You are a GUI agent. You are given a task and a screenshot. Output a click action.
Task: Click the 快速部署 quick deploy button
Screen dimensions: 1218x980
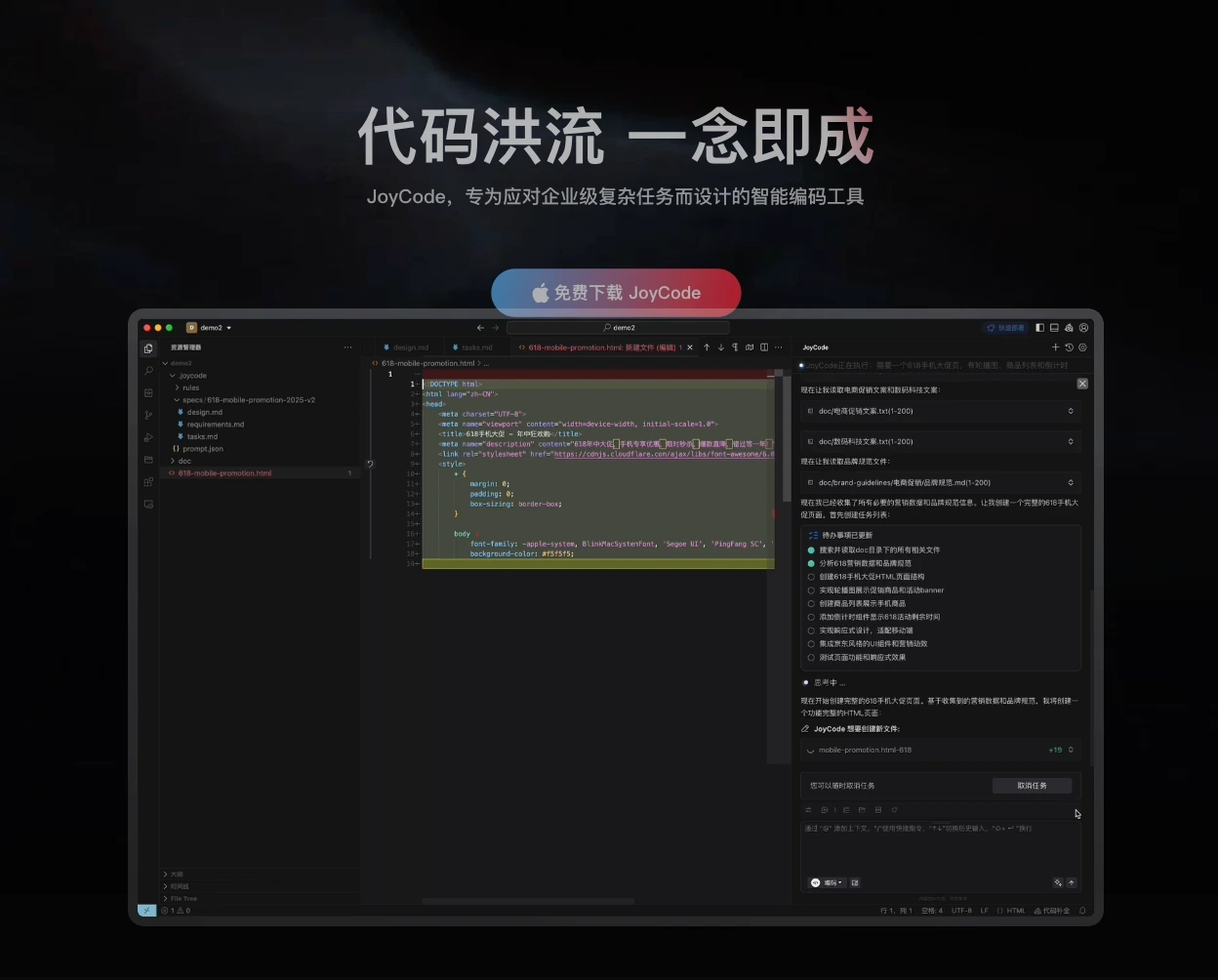[x=1005, y=328]
